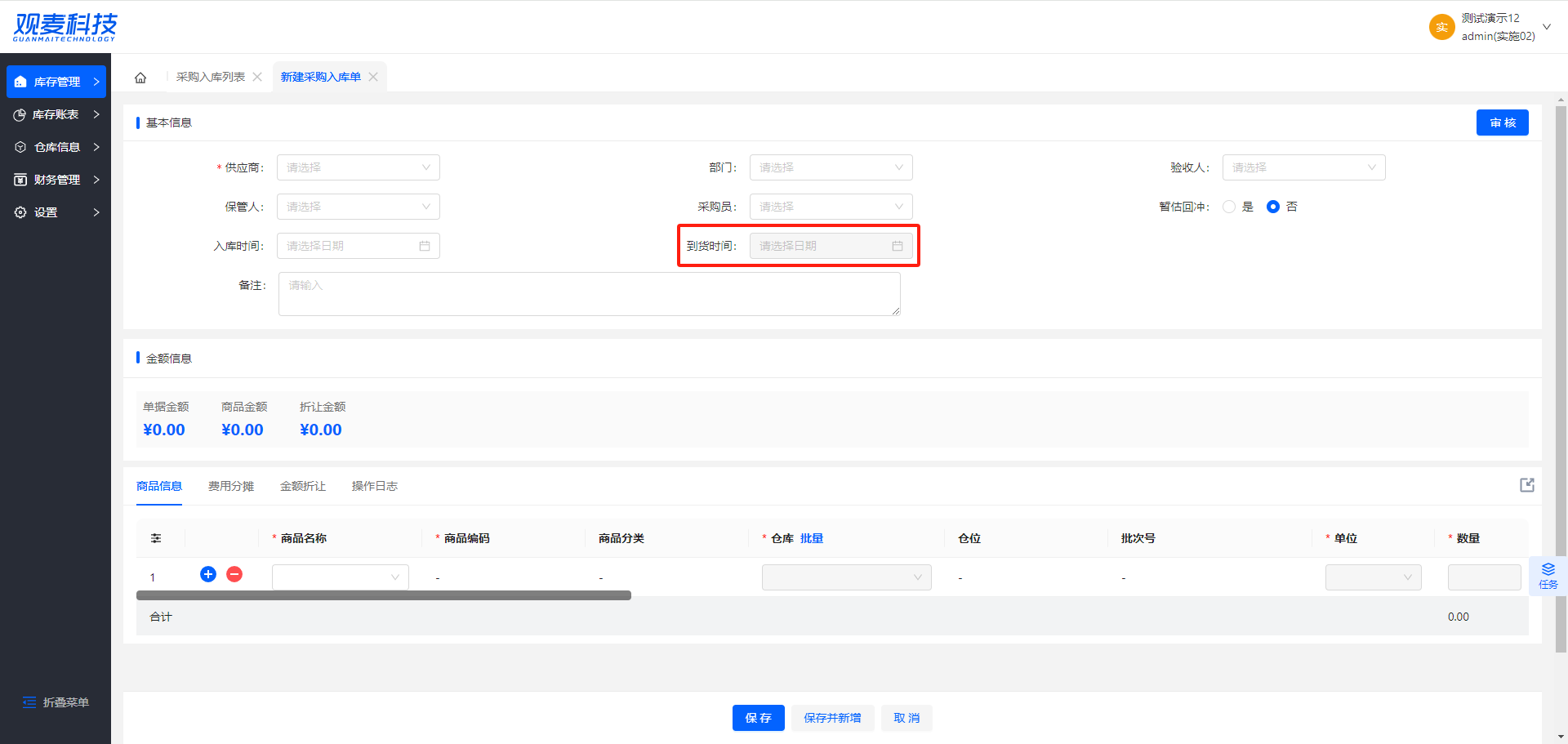Add a row with the blue plus icon
The height and width of the screenshot is (744, 1568).
click(x=208, y=574)
